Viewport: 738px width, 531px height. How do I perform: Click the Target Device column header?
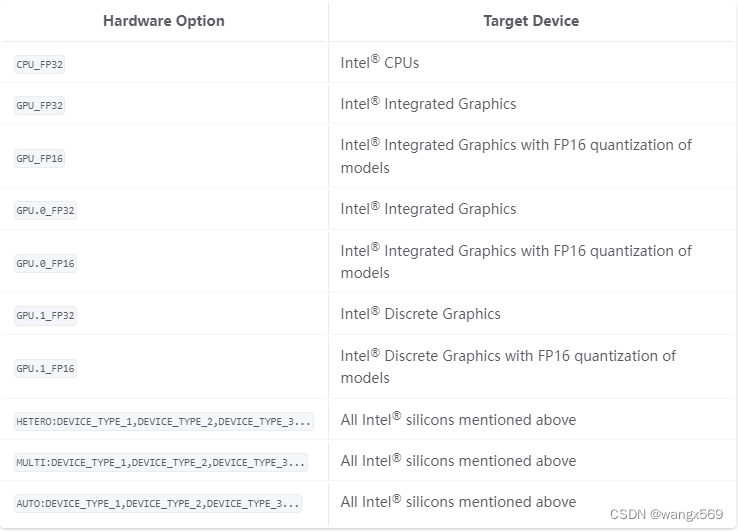click(531, 21)
